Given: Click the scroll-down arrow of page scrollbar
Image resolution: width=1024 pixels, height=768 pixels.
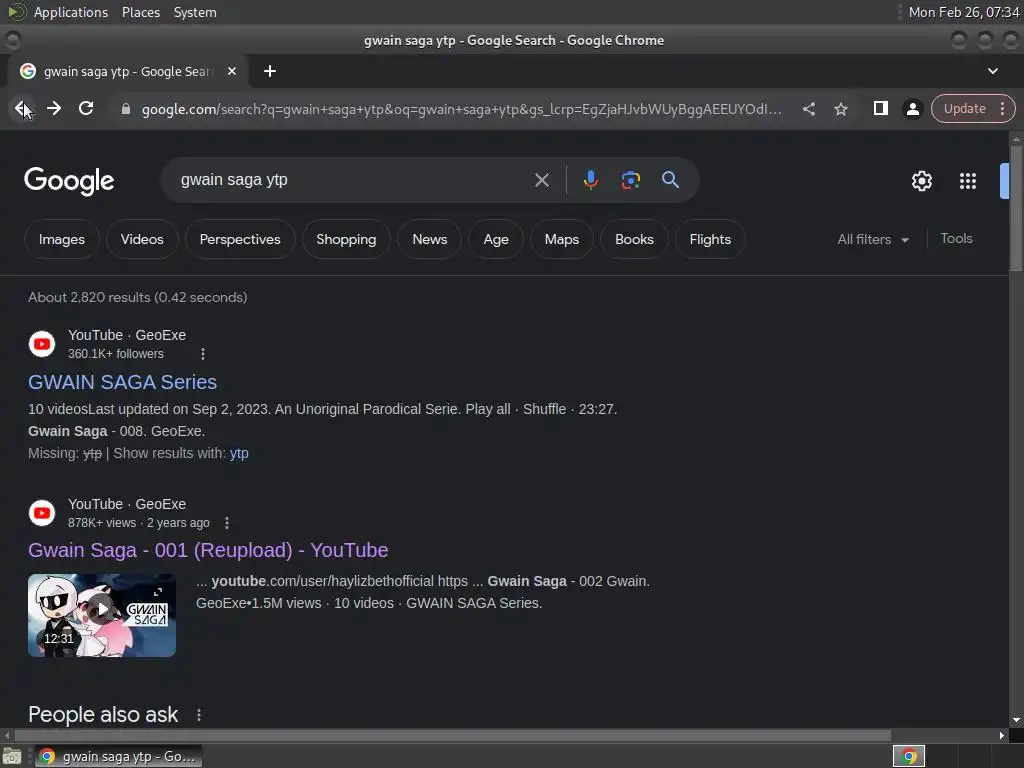Looking at the screenshot, I should tap(1016, 720).
